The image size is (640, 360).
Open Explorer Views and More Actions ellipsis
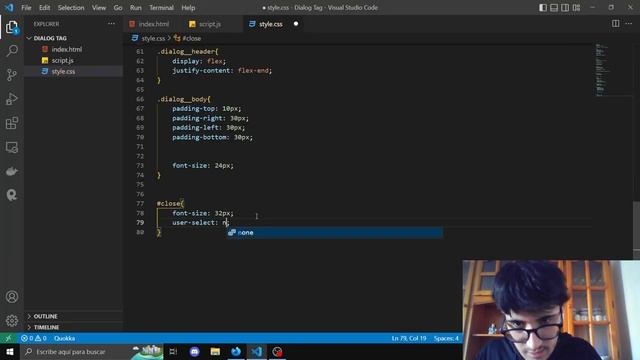point(111,24)
